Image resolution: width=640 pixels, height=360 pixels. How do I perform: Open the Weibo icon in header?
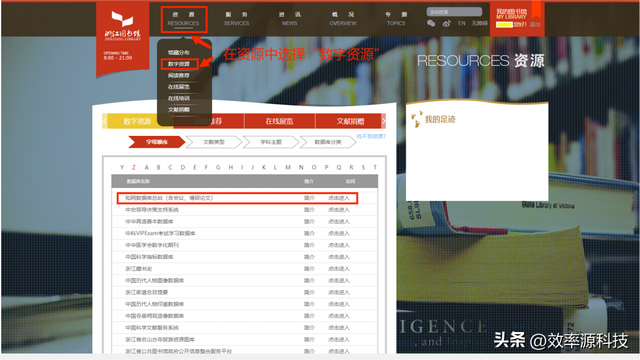pyautogui.click(x=447, y=24)
